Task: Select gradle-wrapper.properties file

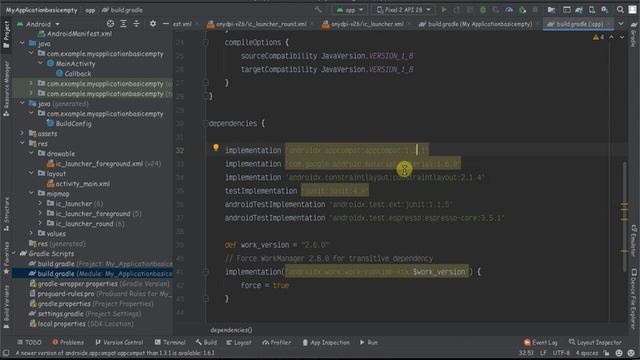Action: click(x=99, y=284)
